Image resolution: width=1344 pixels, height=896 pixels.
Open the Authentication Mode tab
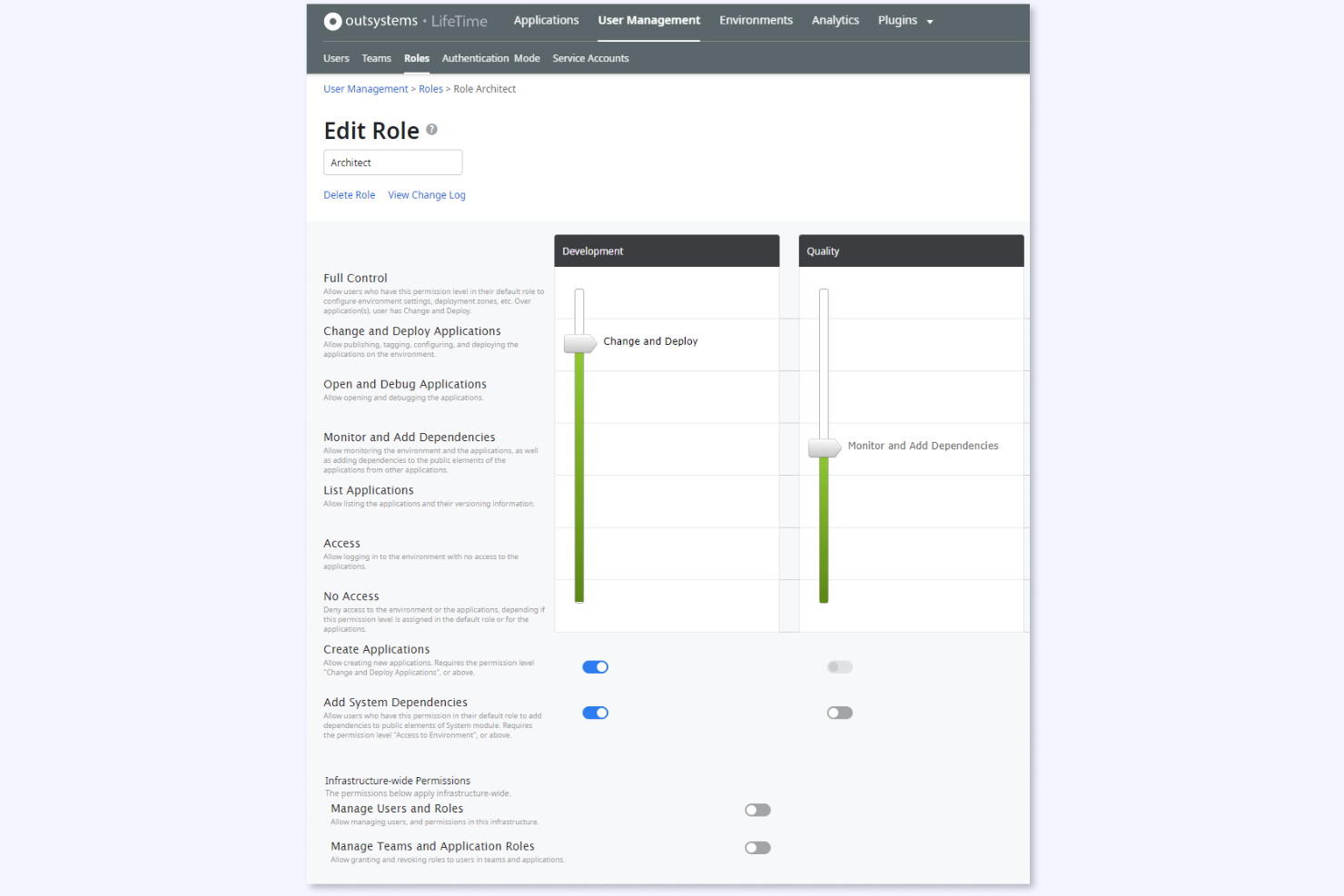tap(490, 58)
